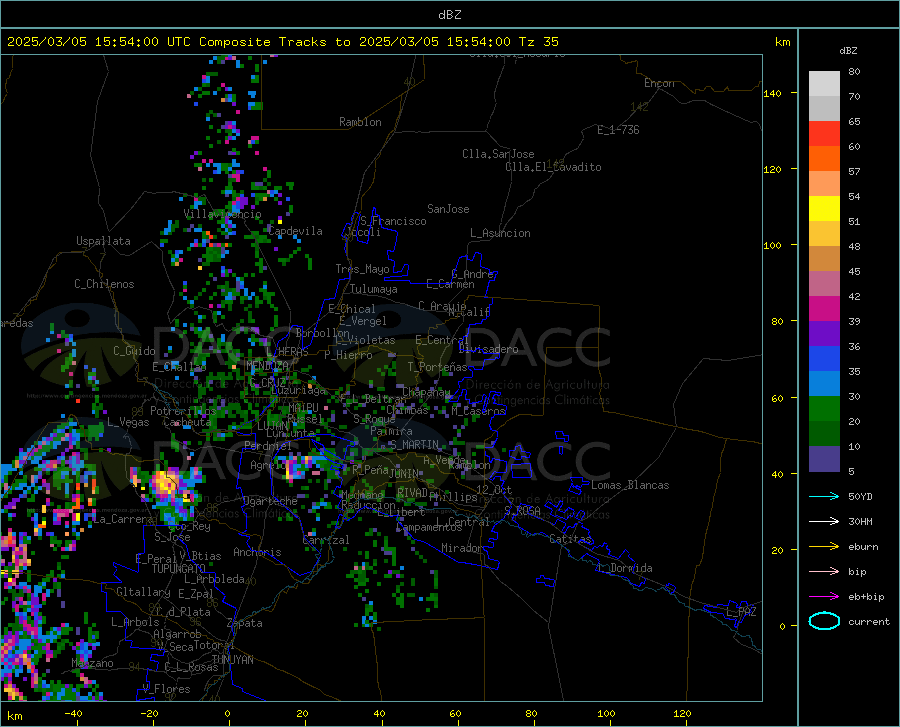The width and height of the screenshot is (900, 727).
Task: Click the Ramblon label near the top
Action: [x=360, y=122]
